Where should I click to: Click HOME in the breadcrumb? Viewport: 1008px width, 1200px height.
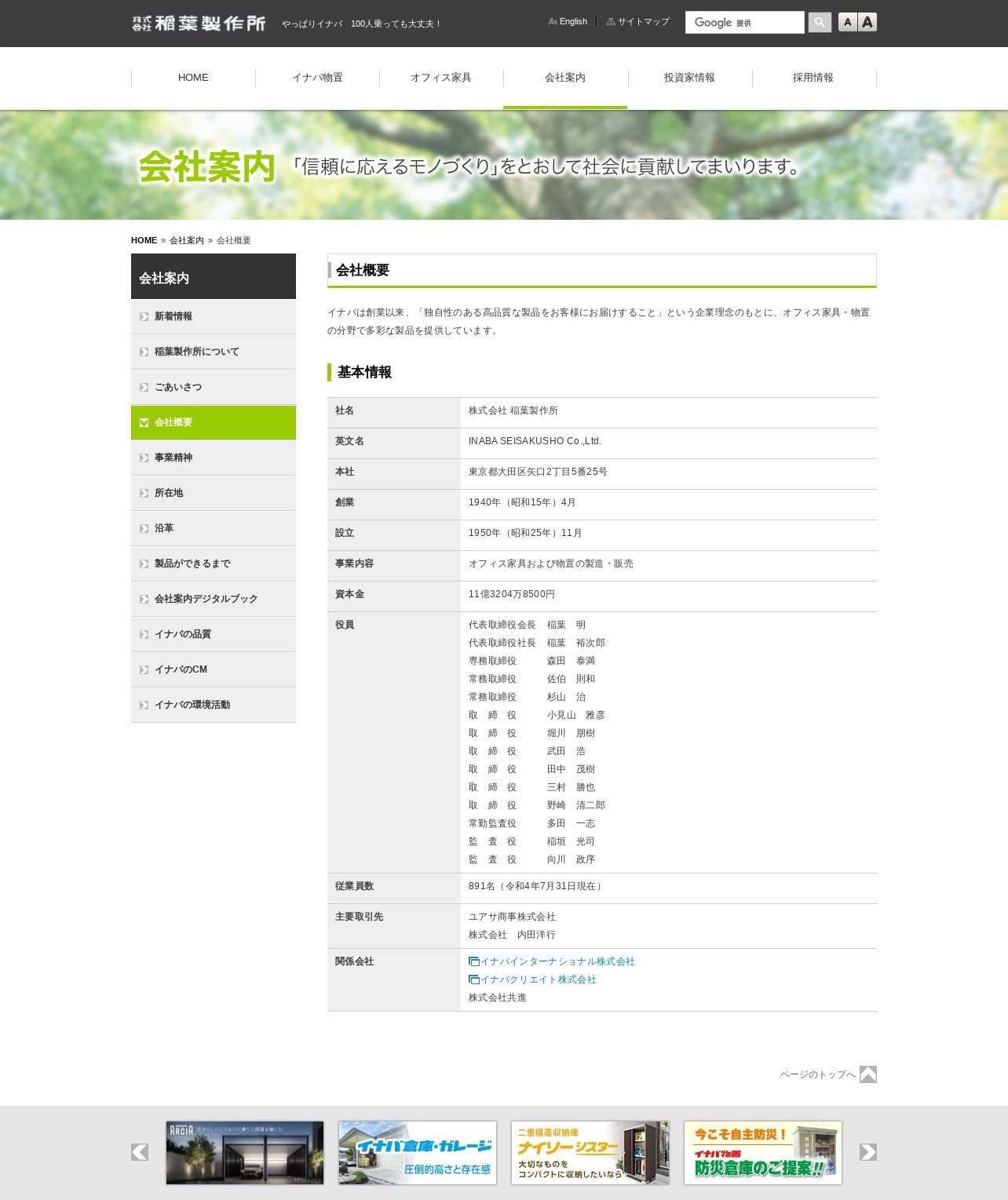pos(144,240)
